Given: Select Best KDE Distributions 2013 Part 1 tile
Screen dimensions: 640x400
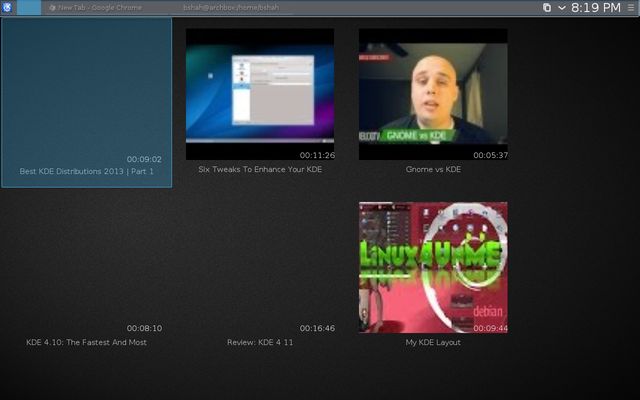Looking at the screenshot, I should click(87, 103).
